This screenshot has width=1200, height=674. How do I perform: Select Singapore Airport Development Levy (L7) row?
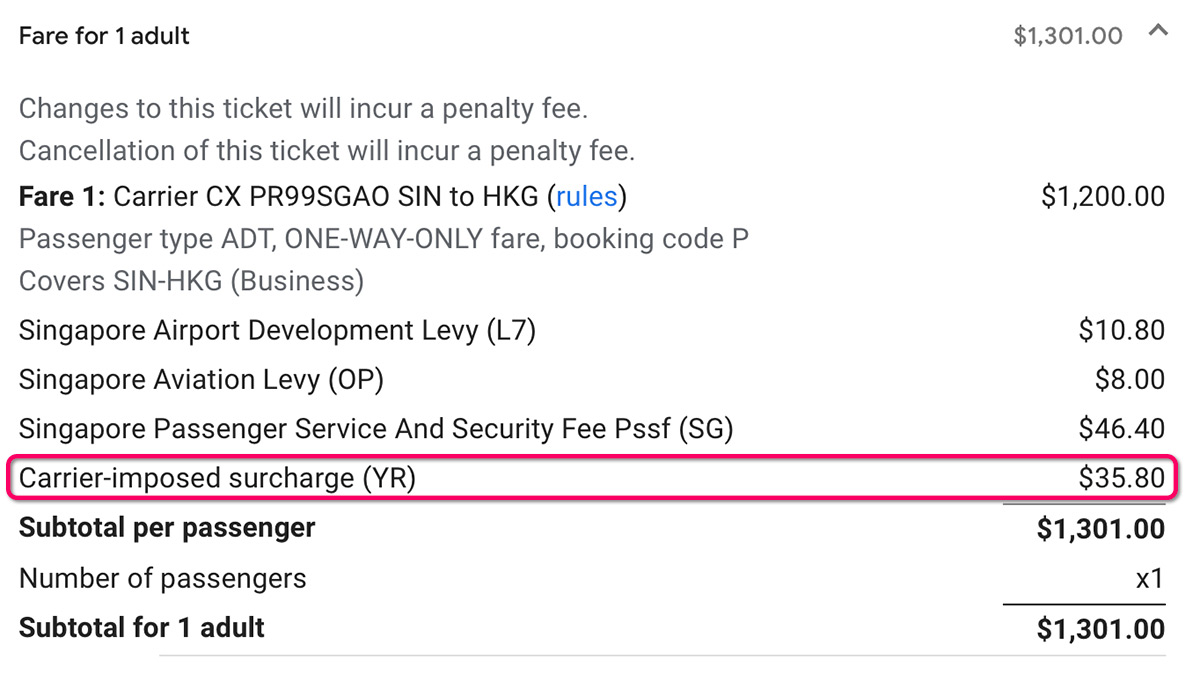277,330
